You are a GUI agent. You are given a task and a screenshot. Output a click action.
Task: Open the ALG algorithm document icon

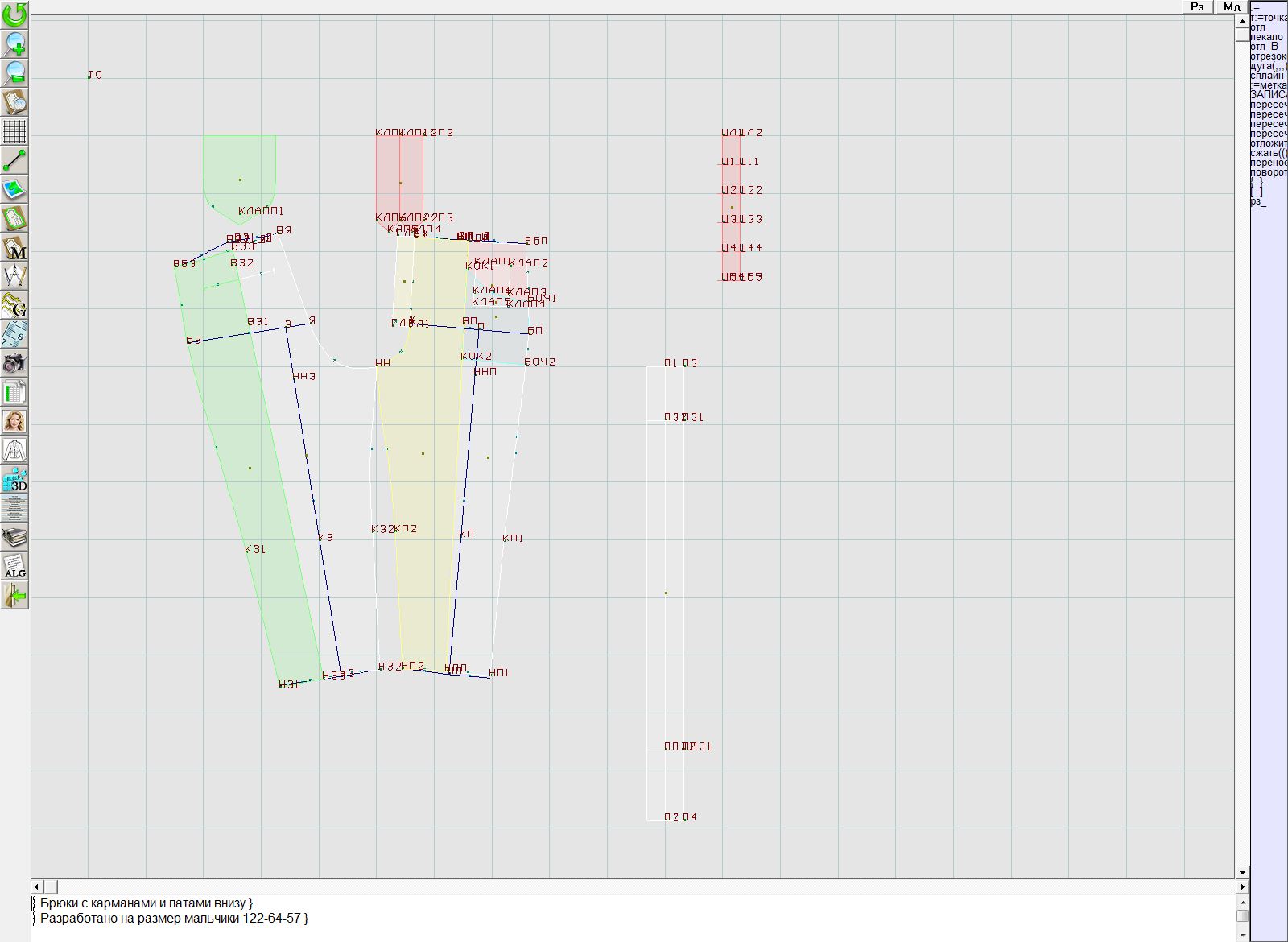[14, 566]
